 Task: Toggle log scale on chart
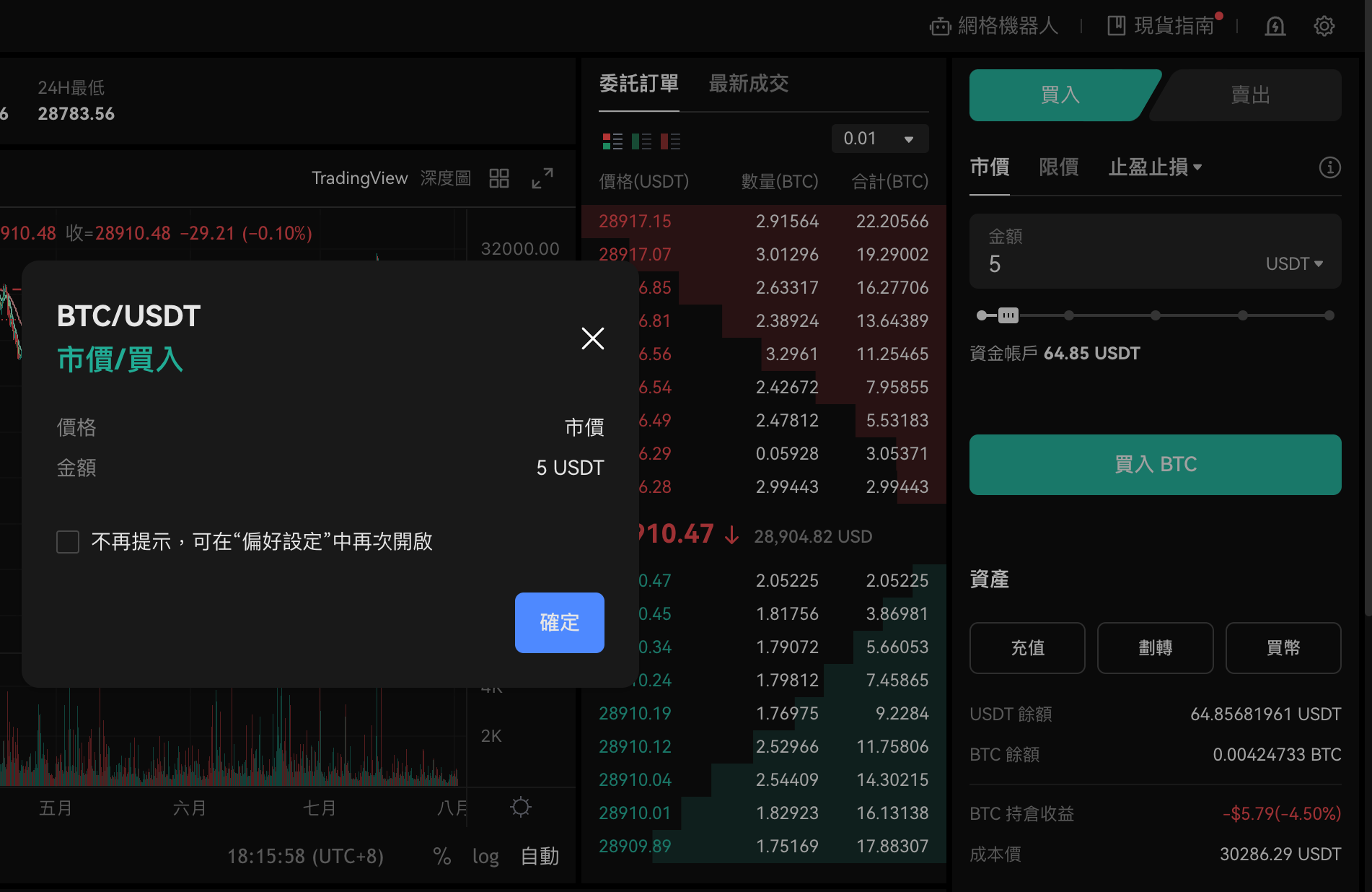[x=485, y=857]
